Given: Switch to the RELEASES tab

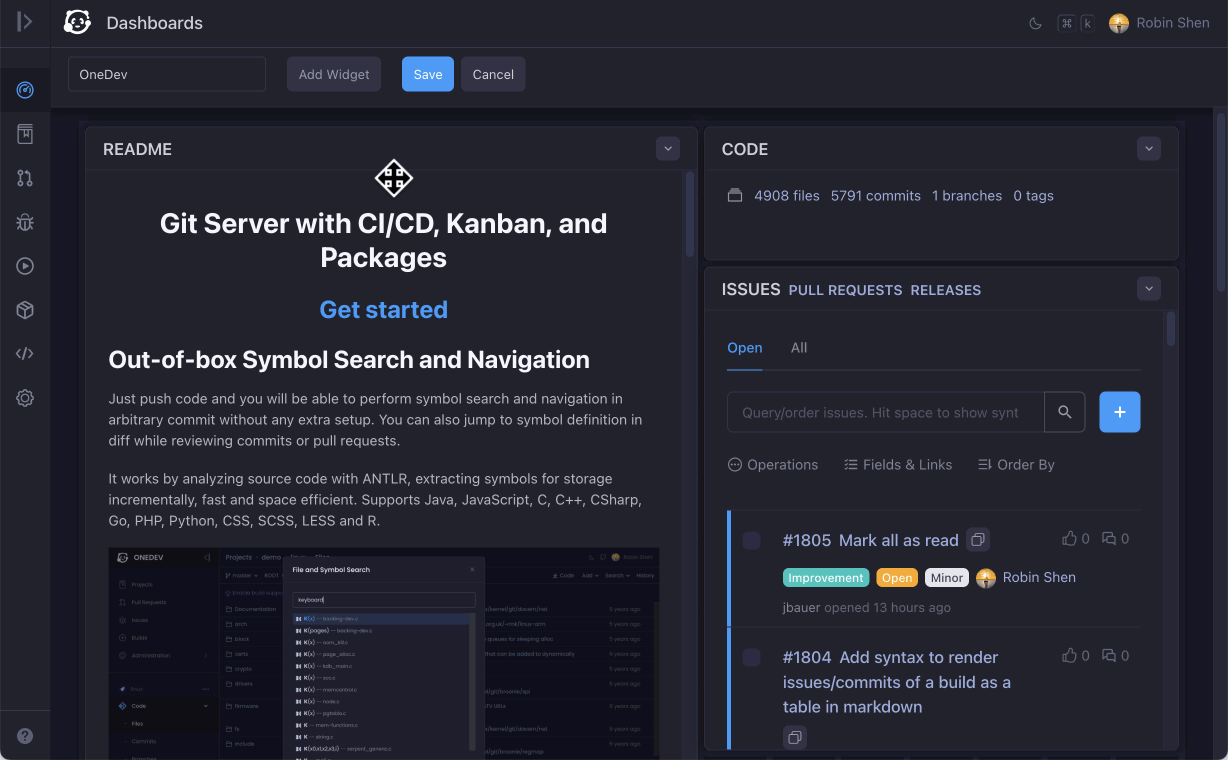Looking at the screenshot, I should (945, 290).
